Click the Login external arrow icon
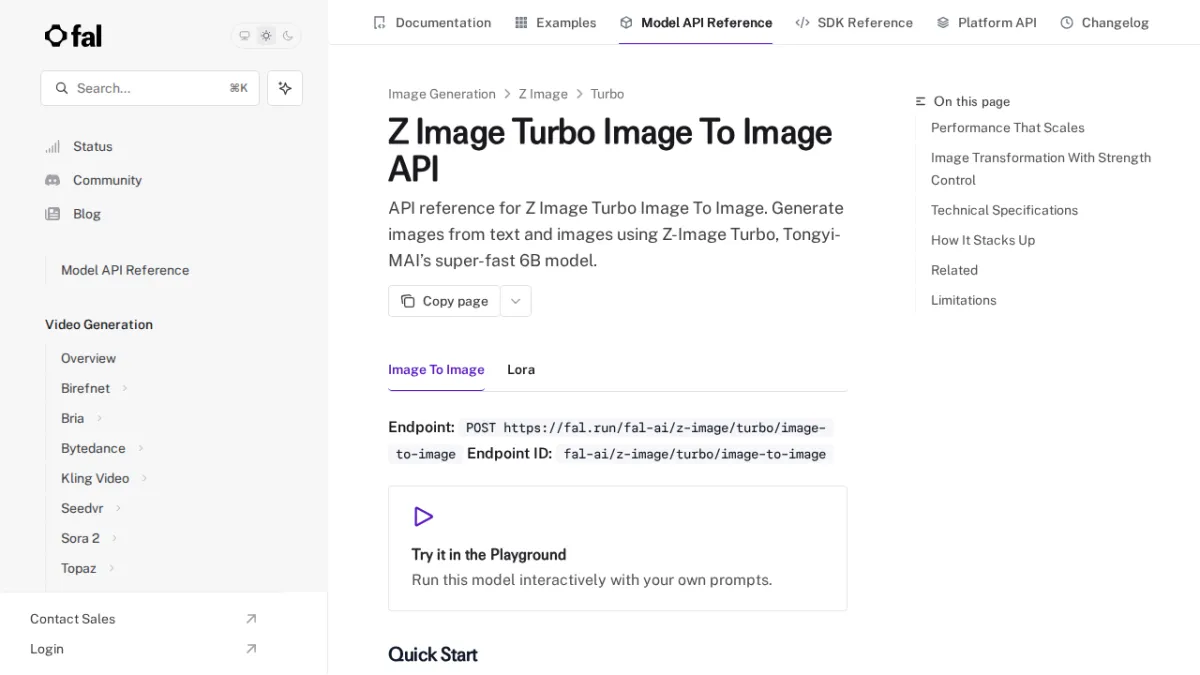This screenshot has height=675, width=1200. [251, 649]
